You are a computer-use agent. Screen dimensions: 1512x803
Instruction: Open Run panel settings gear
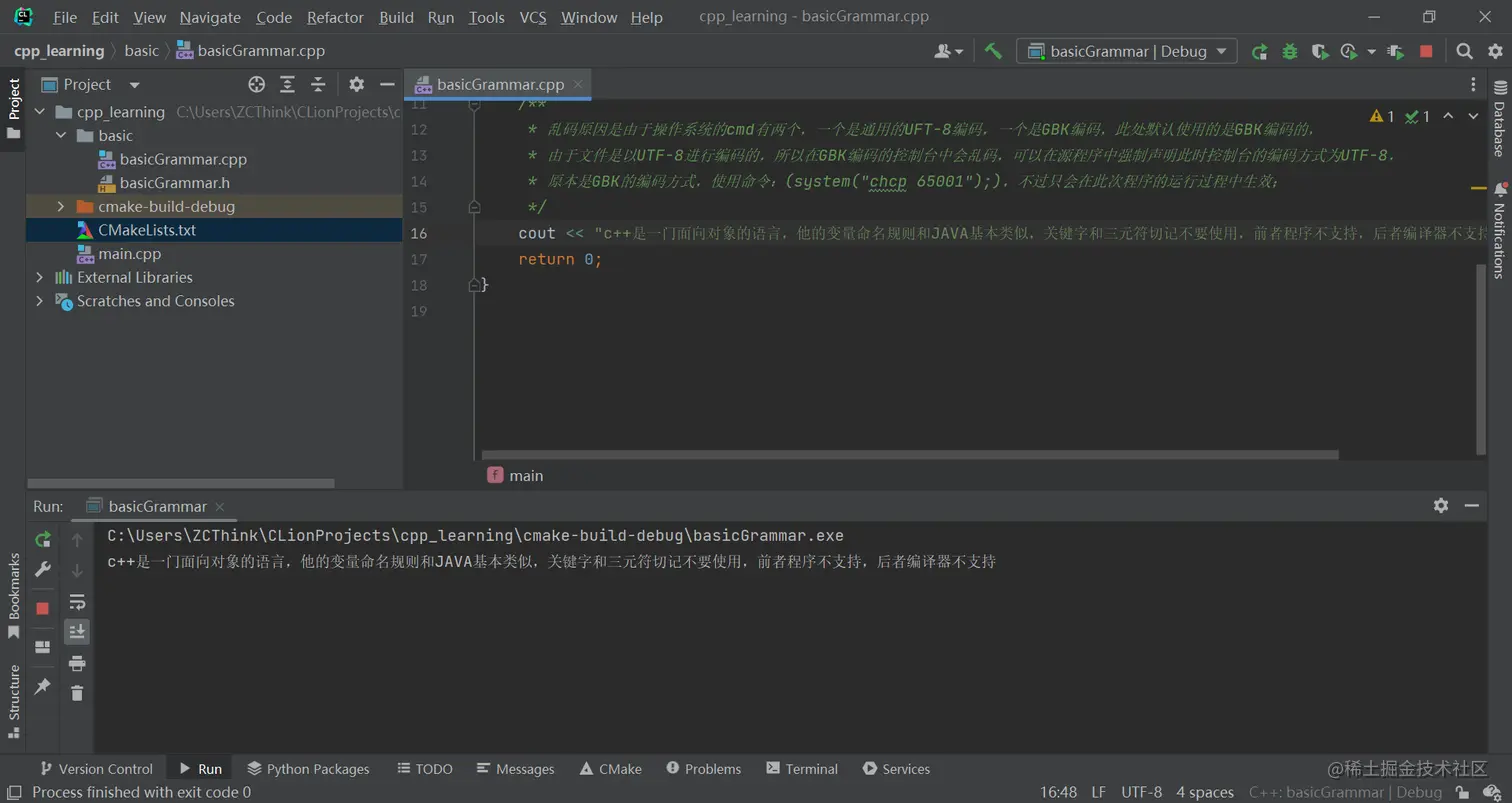click(1440, 506)
